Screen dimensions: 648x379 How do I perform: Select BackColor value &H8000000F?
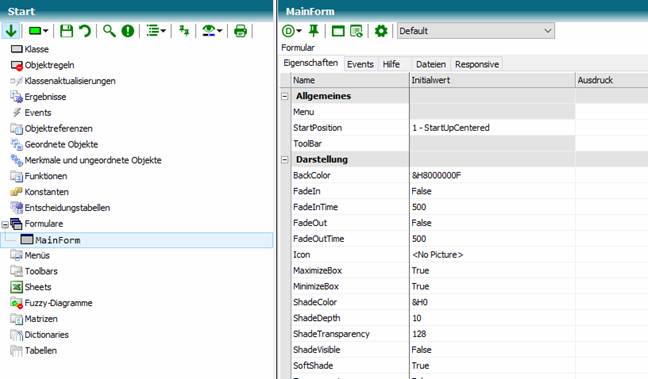click(492, 175)
